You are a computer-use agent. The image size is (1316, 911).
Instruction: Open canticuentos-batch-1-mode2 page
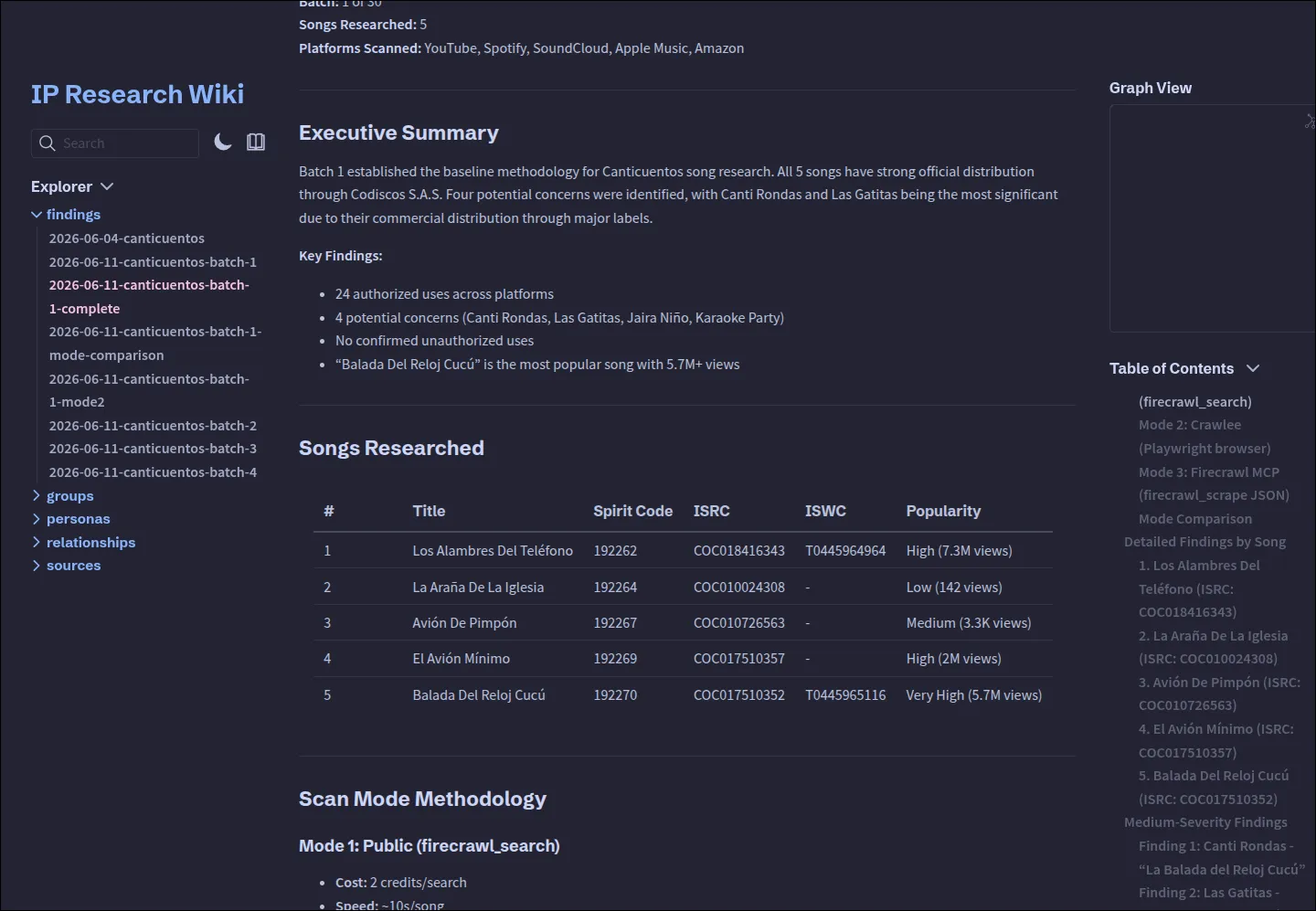(x=149, y=390)
